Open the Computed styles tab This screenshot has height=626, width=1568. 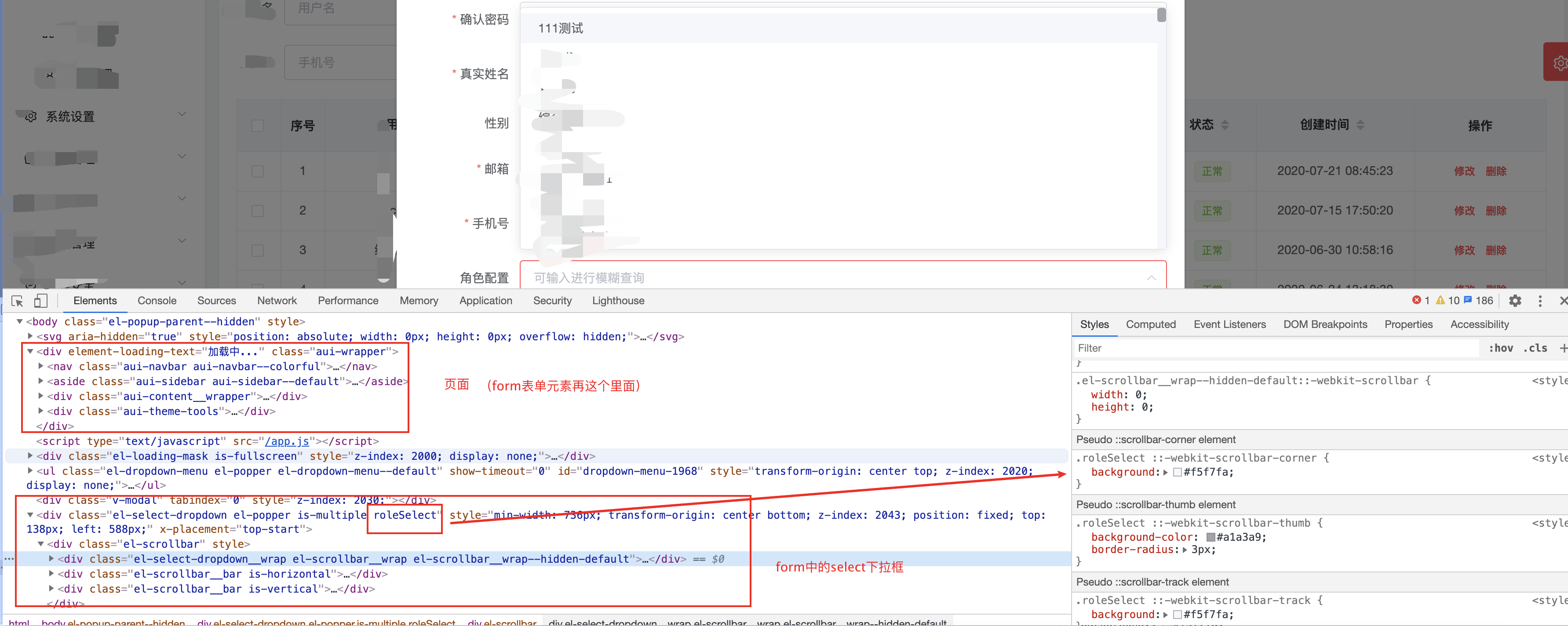pos(1150,324)
